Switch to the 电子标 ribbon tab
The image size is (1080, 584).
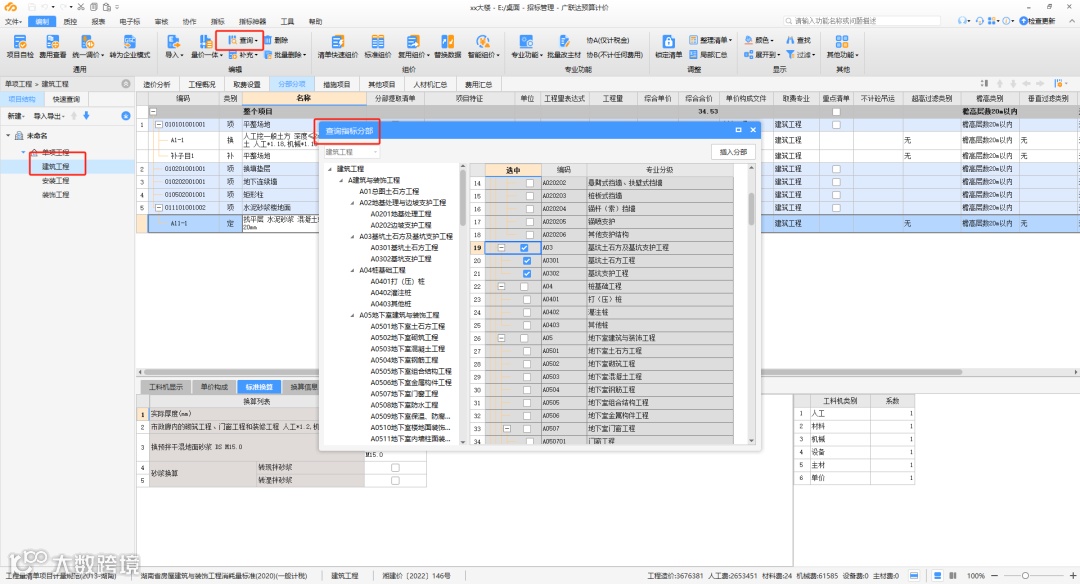129,21
